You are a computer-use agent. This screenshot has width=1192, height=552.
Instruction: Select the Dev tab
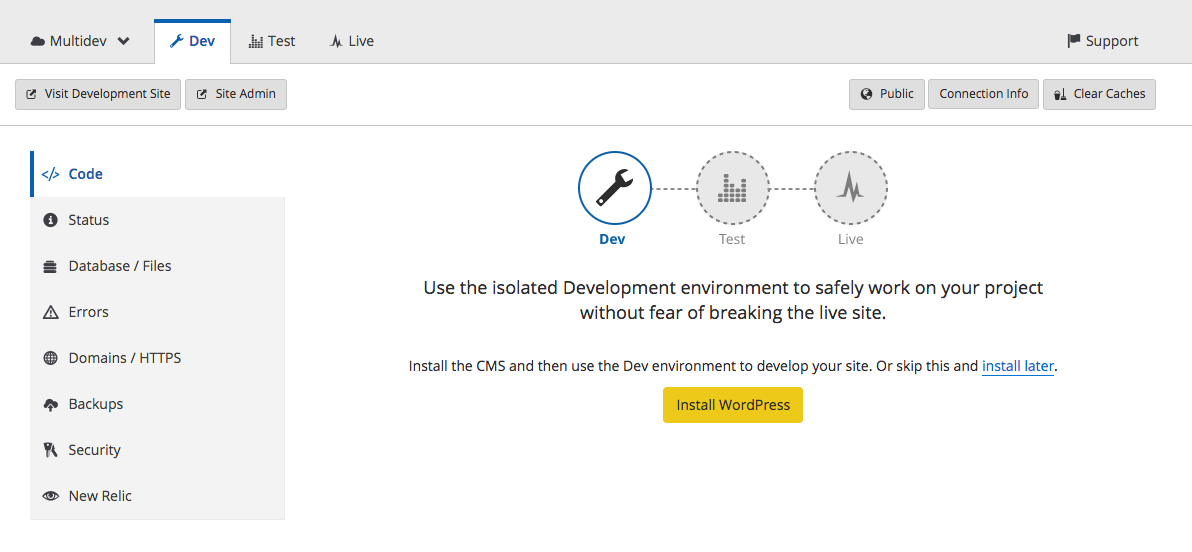(x=192, y=41)
